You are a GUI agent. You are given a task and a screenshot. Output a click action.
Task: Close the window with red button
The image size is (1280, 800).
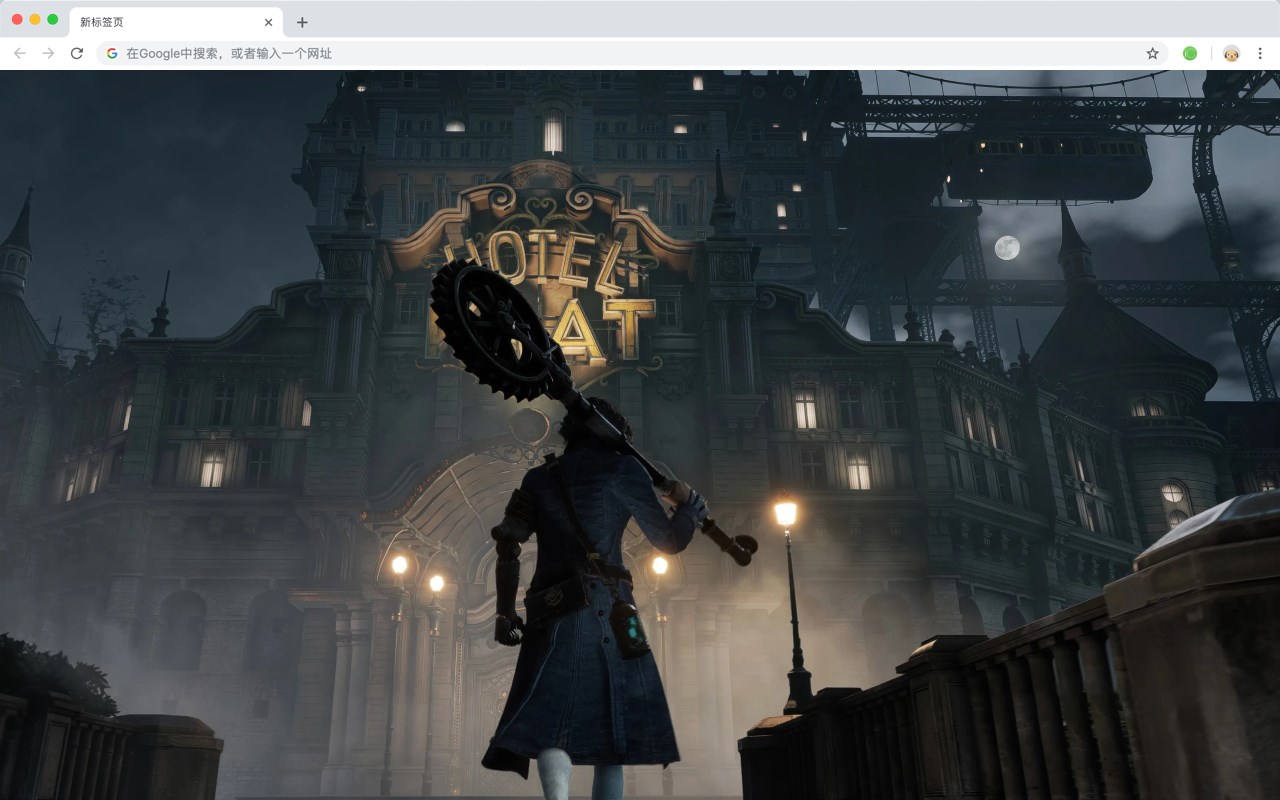tap(17, 19)
